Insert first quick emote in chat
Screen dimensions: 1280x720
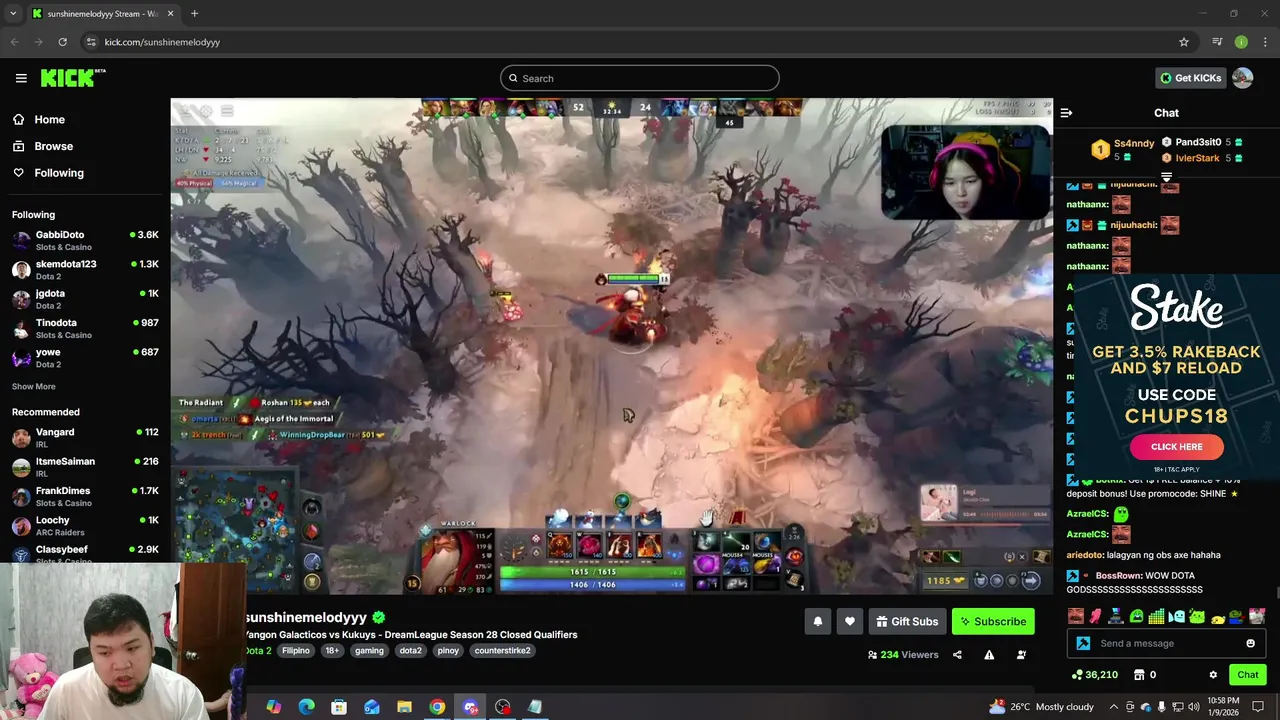1075,617
